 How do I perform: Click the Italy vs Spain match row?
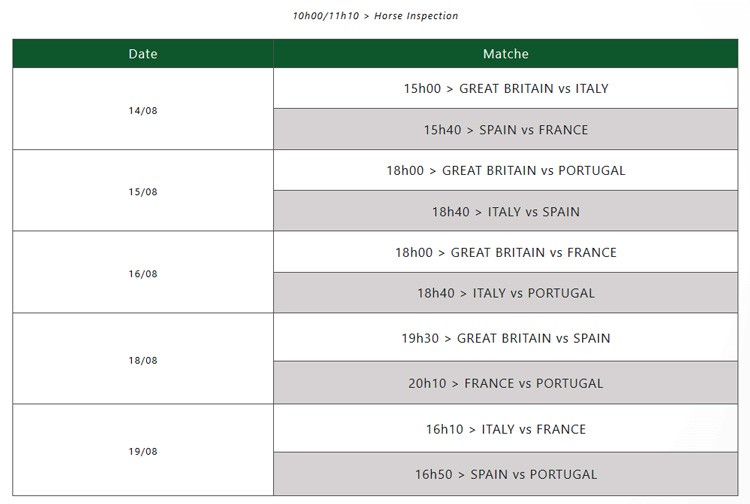505,212
